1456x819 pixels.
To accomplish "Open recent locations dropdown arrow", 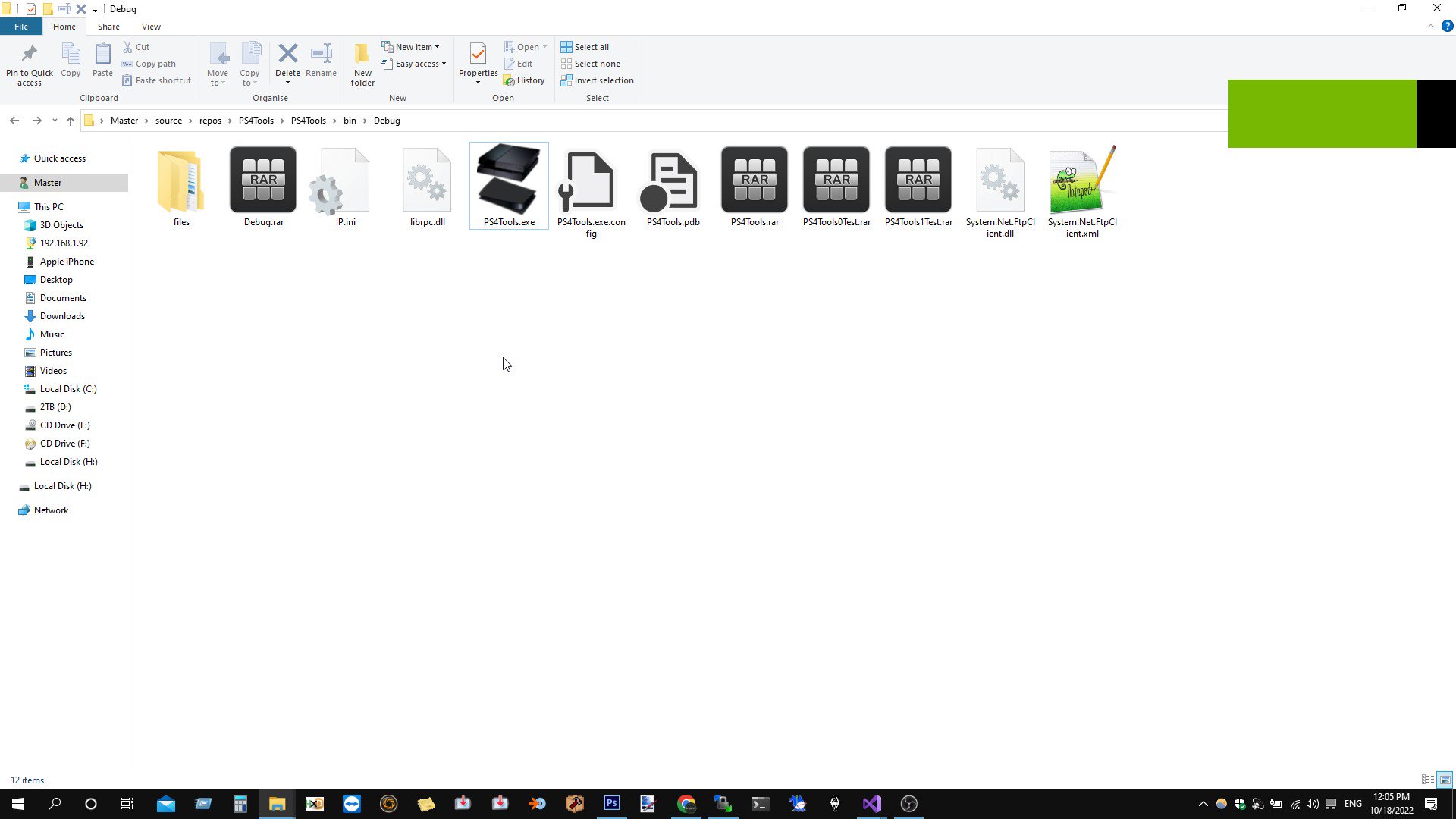I will [x=55, y=121].
